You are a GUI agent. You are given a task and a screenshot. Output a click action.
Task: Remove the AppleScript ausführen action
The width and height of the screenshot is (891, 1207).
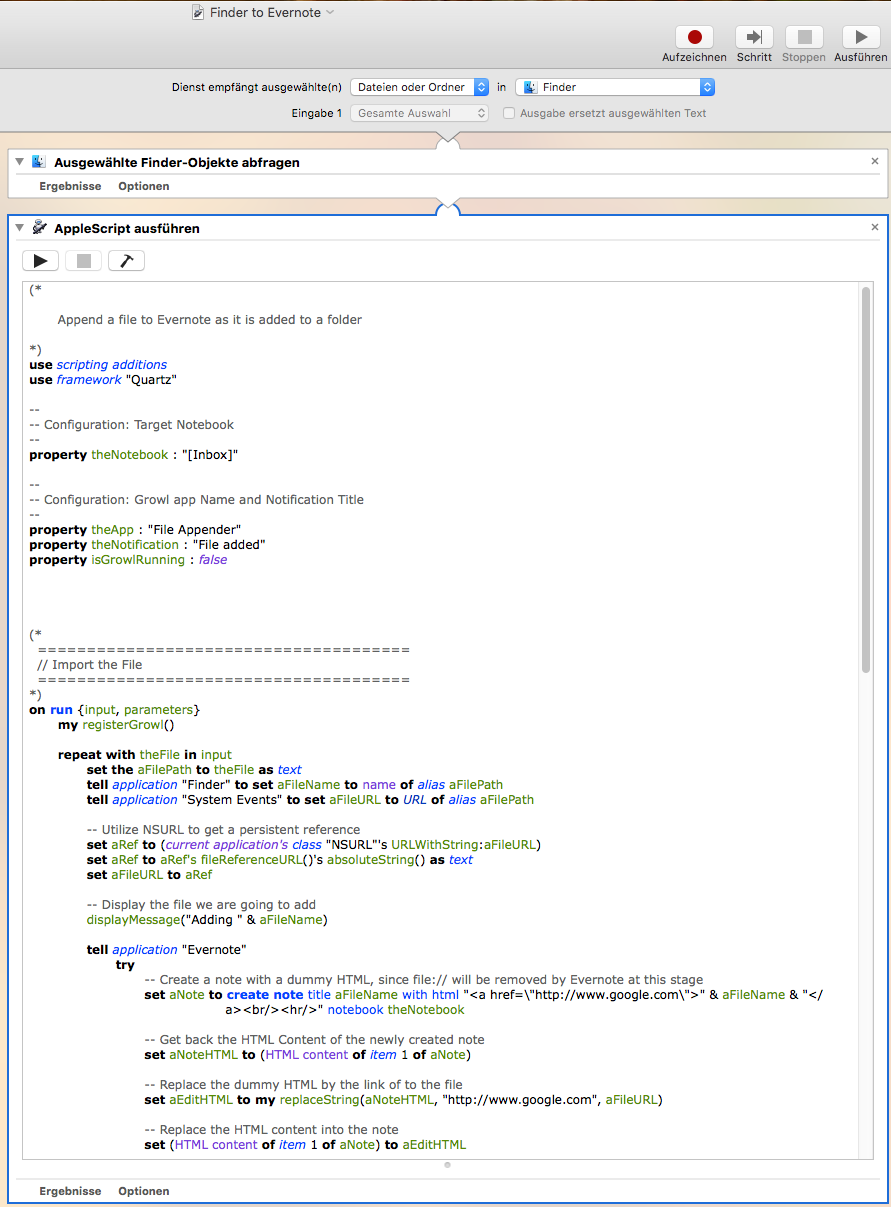875,228
